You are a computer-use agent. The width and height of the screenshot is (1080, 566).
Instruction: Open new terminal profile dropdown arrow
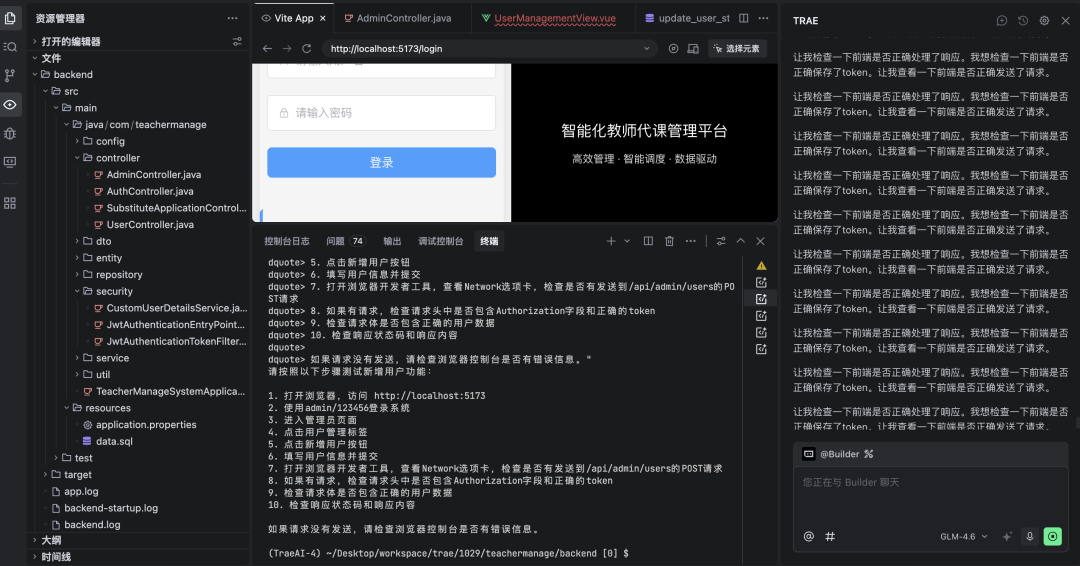point(627,241)
